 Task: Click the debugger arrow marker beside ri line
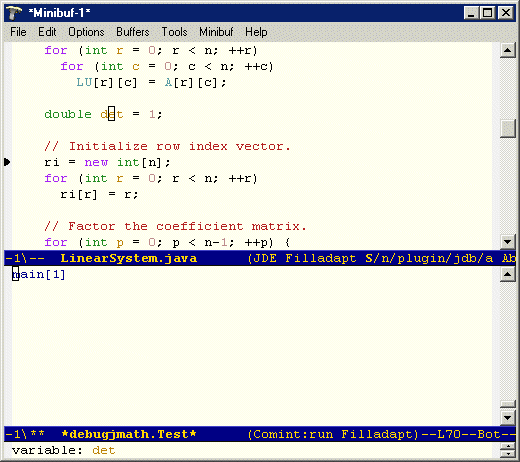(7, 162)
